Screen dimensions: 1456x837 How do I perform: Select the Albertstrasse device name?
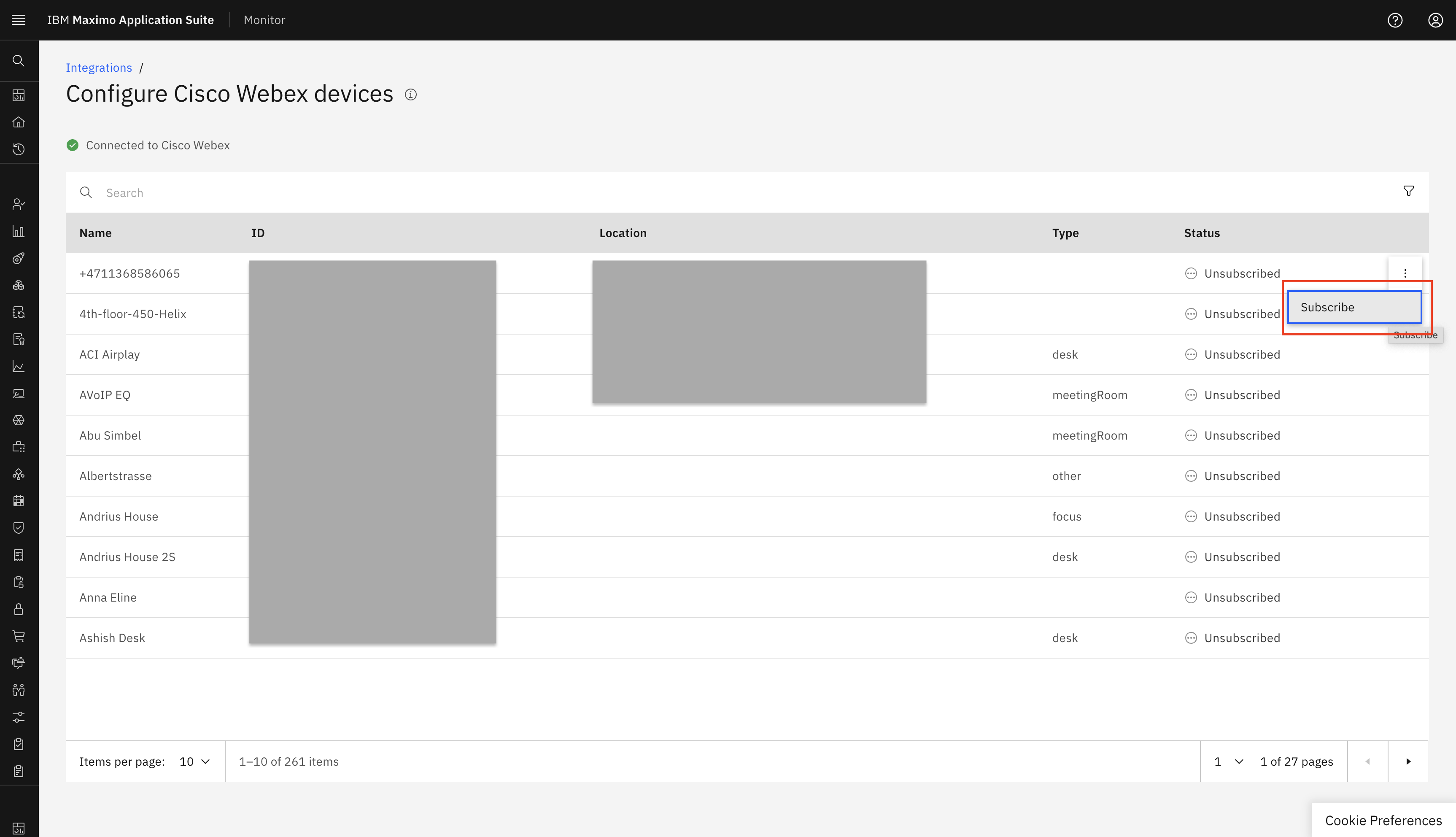[x=116, y=476]
